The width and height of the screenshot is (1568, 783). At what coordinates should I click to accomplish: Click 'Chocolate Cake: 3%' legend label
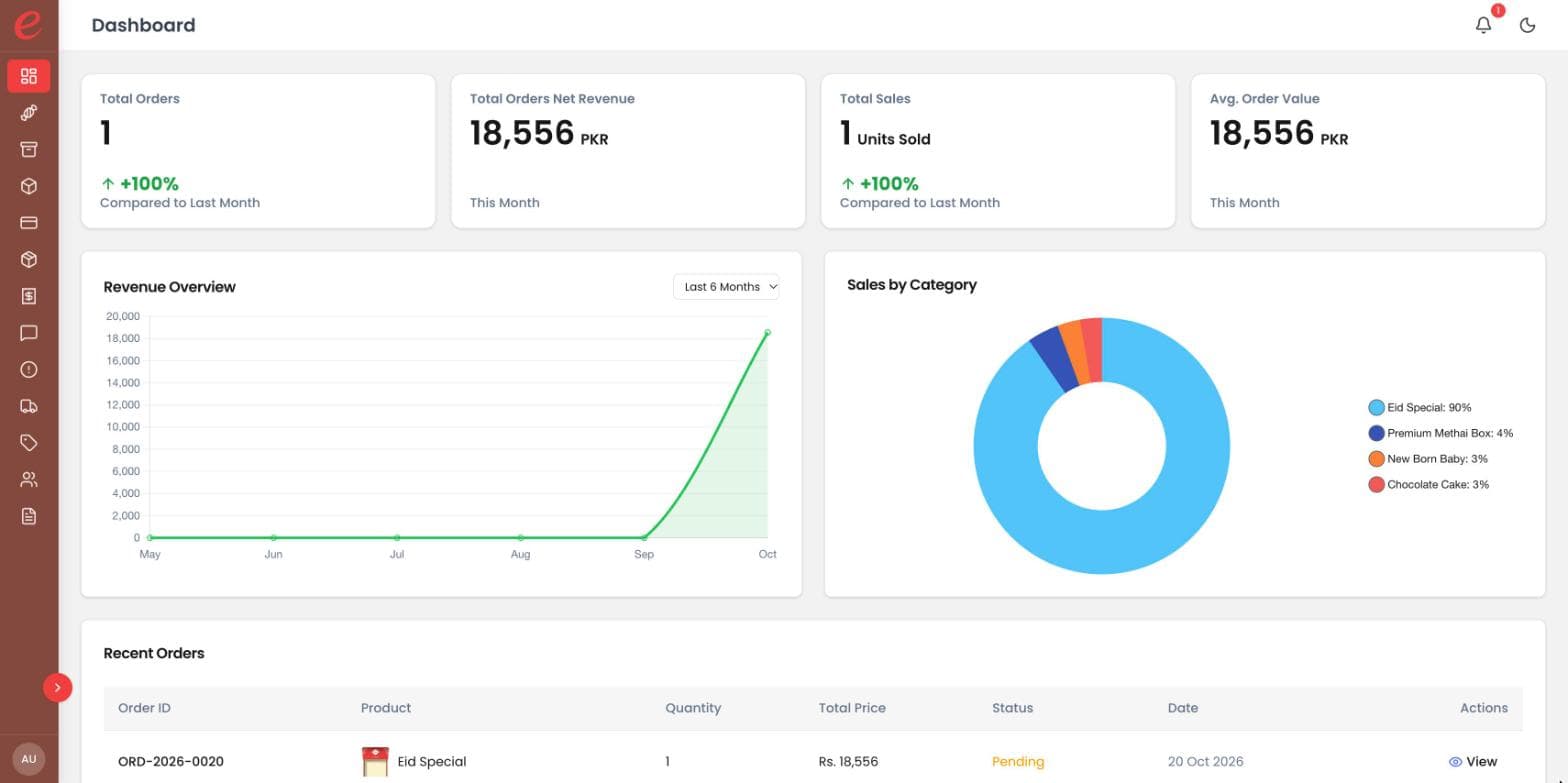(1438, 485)
